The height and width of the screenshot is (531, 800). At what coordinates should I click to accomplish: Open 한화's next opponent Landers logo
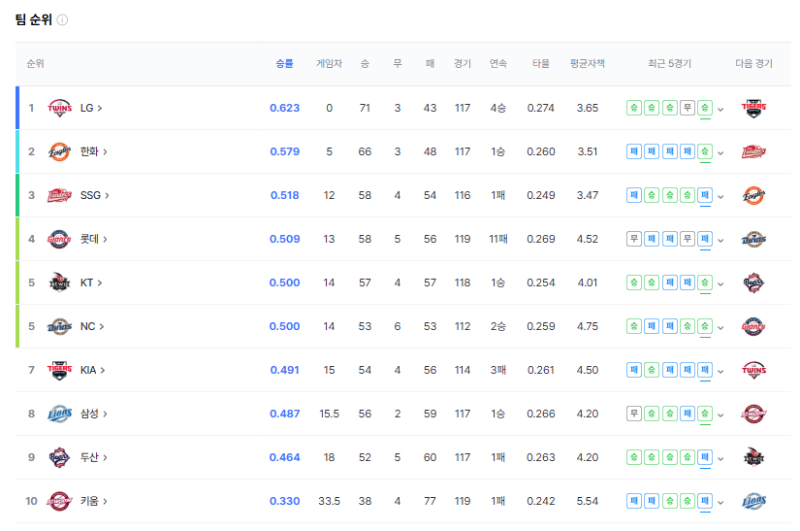(754, 151)
